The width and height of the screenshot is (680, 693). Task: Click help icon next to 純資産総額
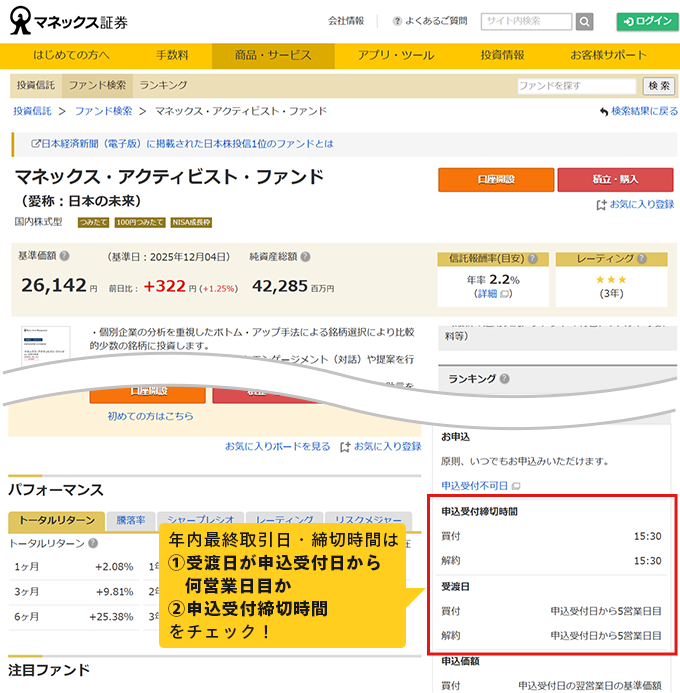pyautogui.click(x=305, y=257)
